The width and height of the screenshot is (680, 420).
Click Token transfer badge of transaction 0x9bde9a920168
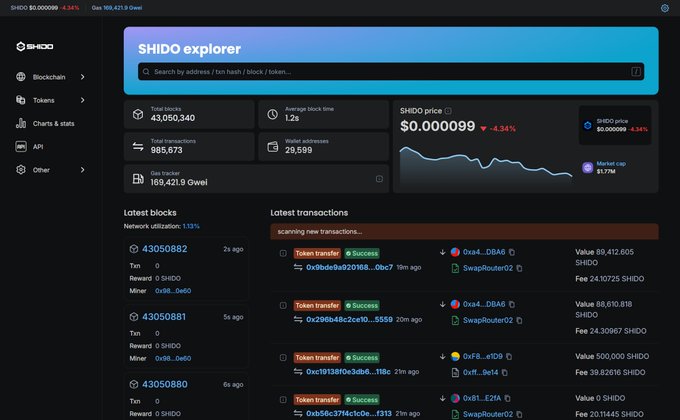point(317,253)
